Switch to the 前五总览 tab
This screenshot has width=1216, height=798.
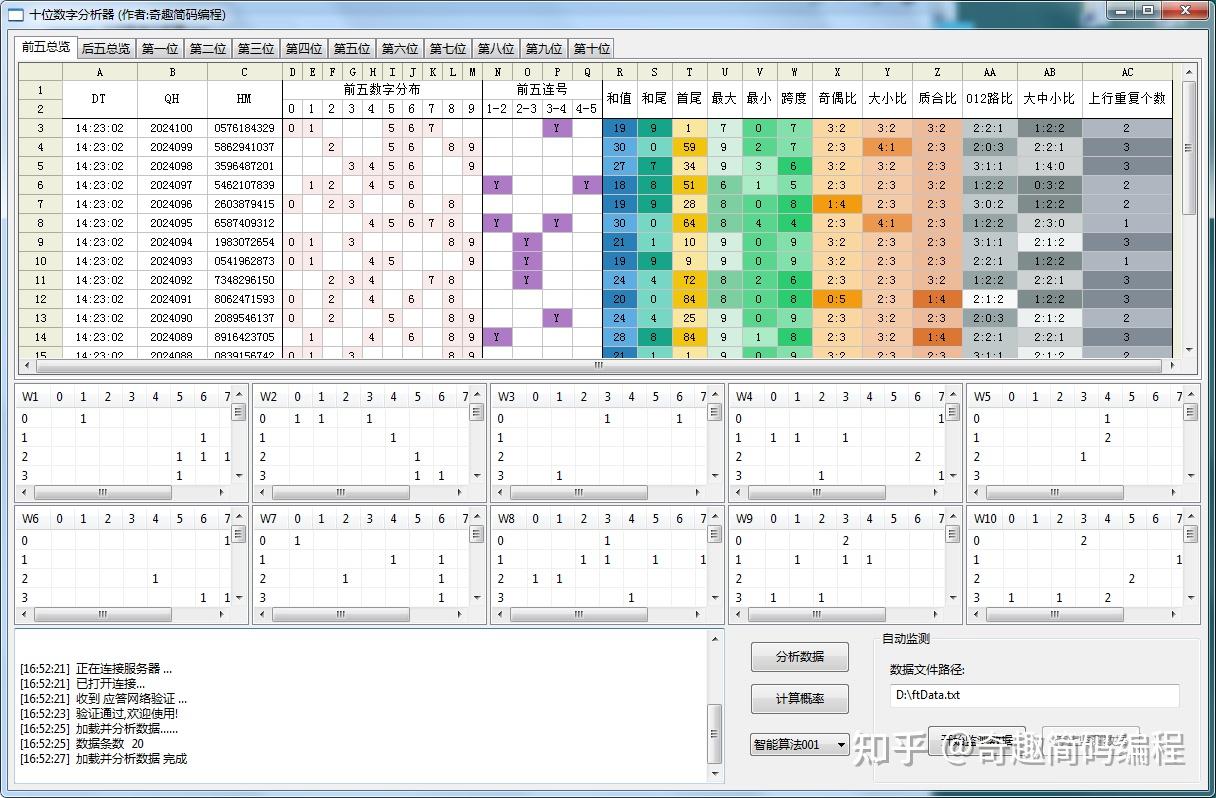pos(46,47)
